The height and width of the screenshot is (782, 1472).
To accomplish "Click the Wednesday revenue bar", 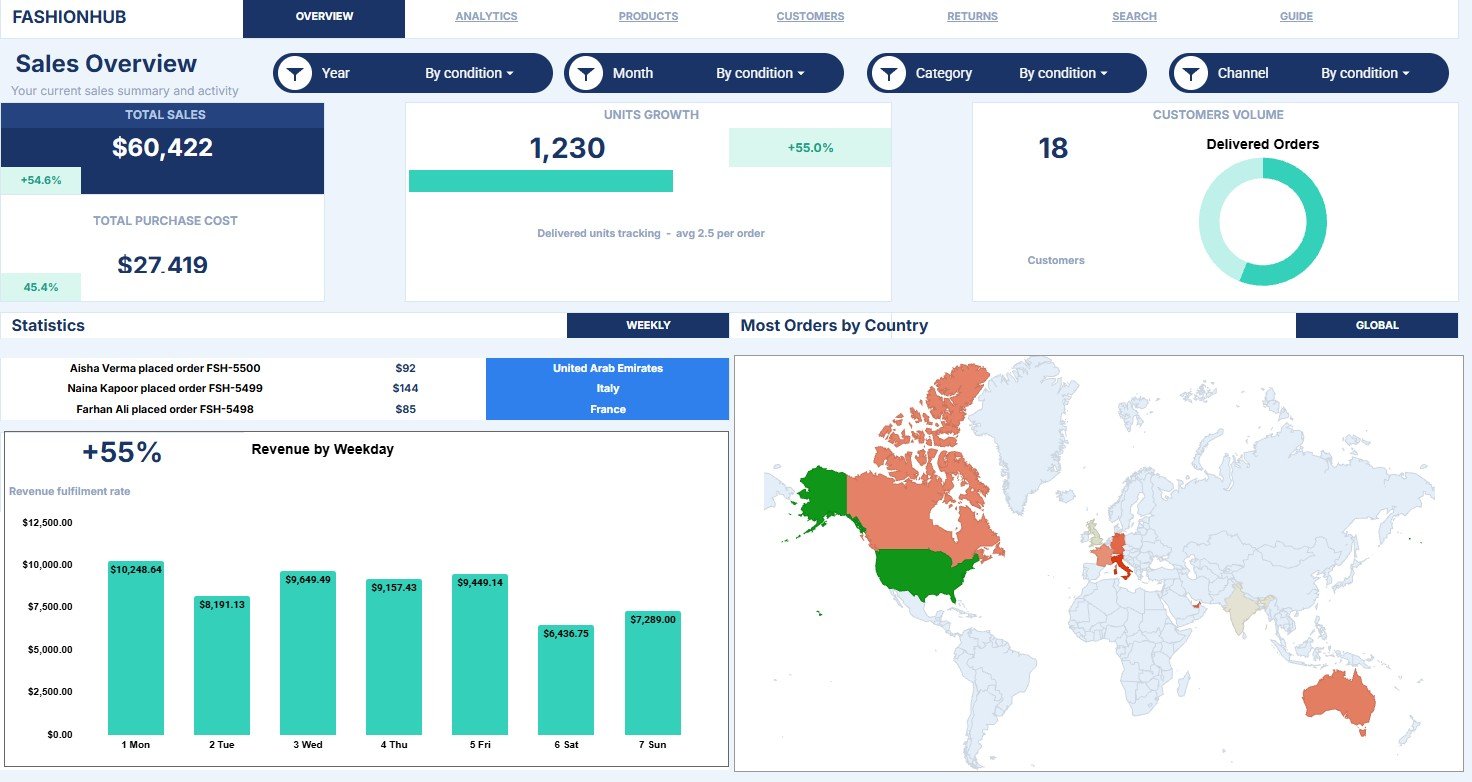I will tap(308, 653).
